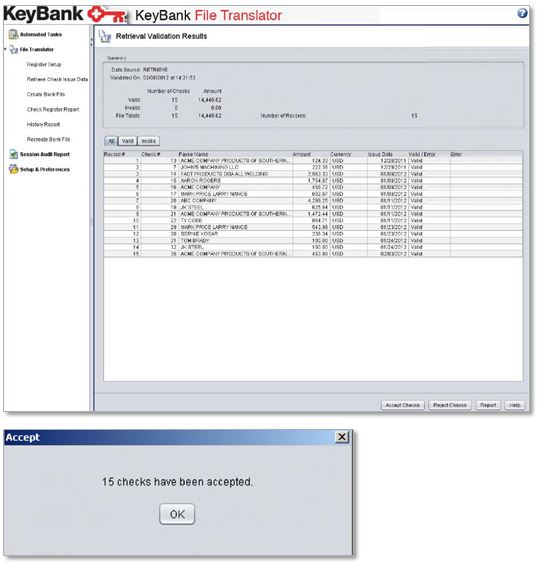The width and height of the screenshot is (538, 562).
Task: Sort by Amount column header
Action: [x=310, y=154]
